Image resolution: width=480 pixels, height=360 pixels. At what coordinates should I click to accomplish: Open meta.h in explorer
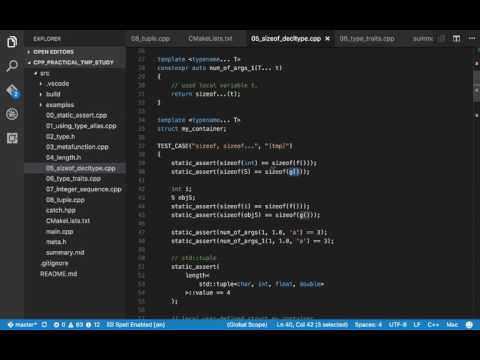pyautogui.click(x=56, y=242)
